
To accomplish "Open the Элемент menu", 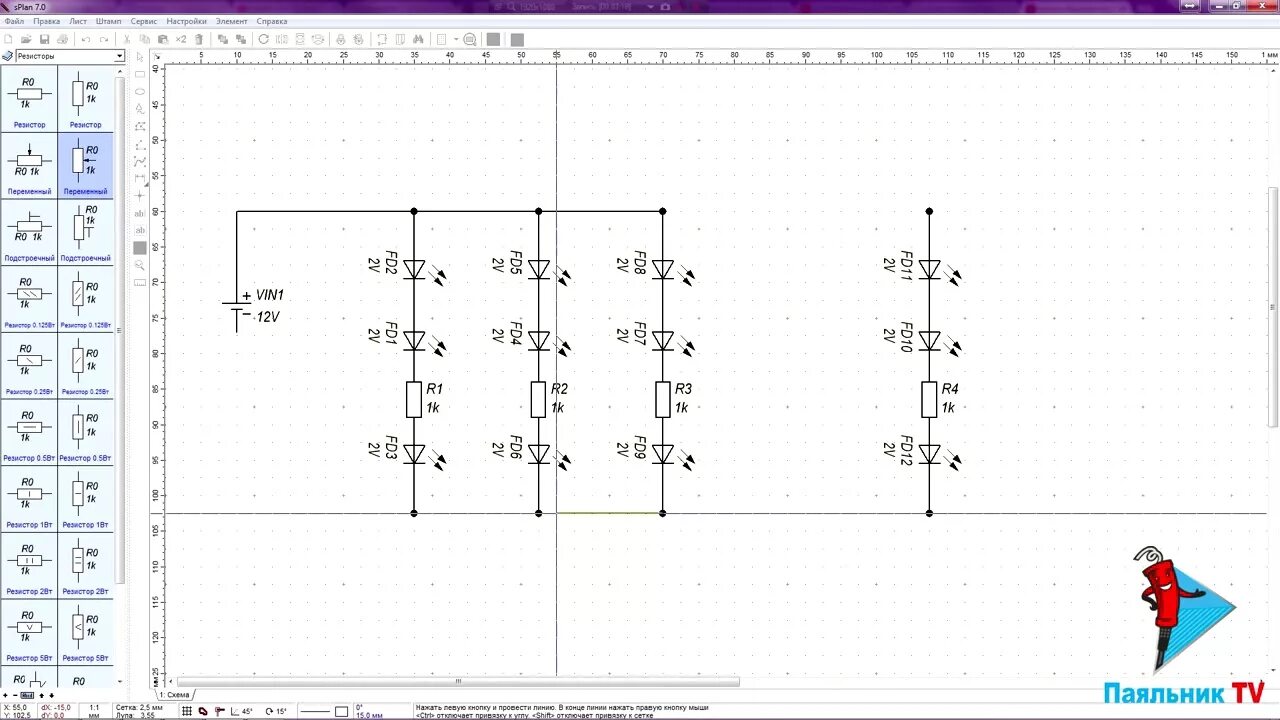I will pos(231,21).
